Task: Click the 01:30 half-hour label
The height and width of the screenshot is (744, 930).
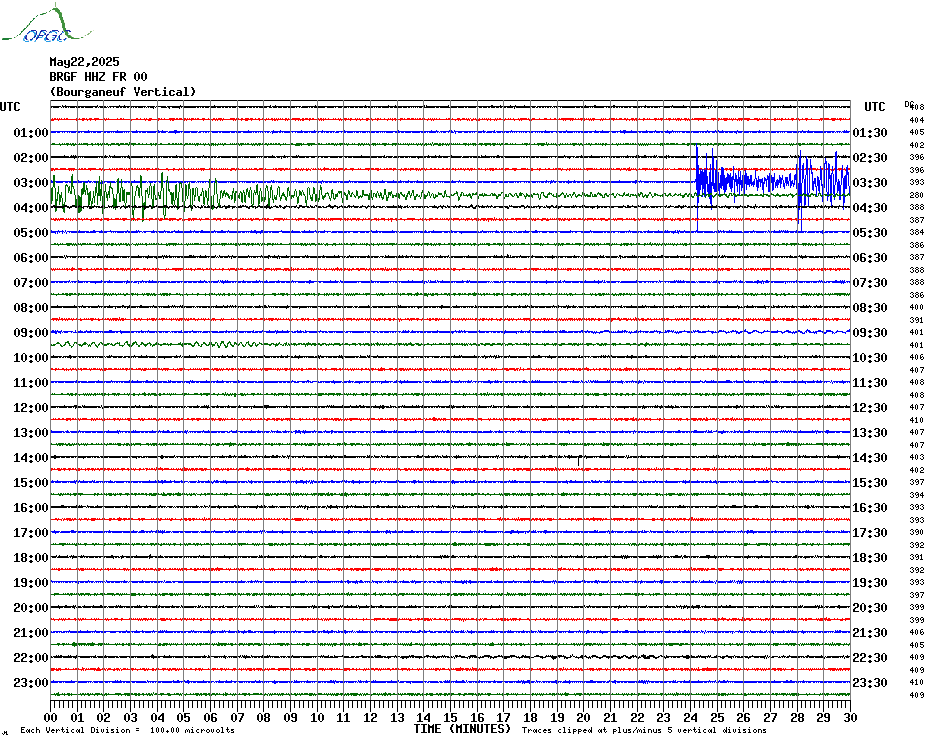Action: (870, 132)
